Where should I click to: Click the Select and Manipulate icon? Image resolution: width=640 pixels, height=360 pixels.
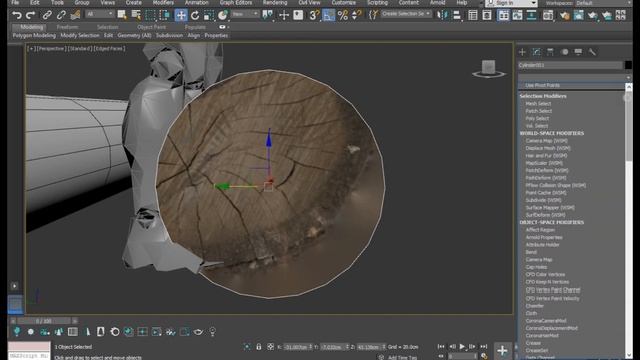point(284,16)
